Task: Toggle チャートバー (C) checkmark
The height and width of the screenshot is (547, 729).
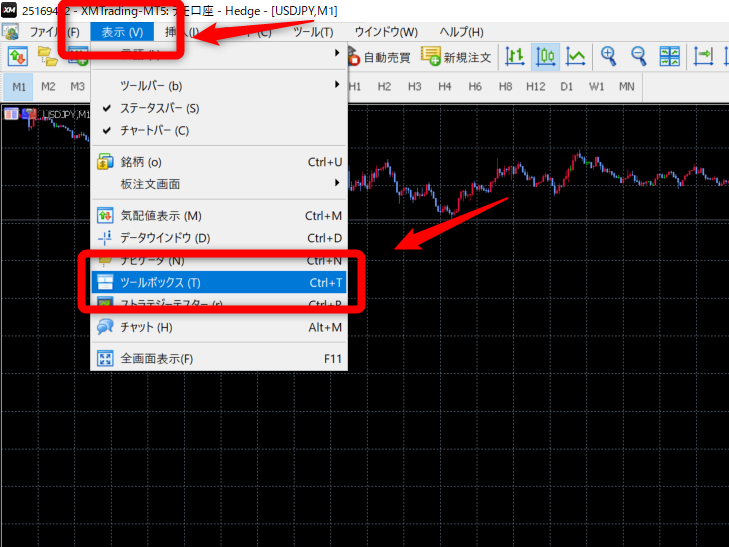Action: point(153,130)
